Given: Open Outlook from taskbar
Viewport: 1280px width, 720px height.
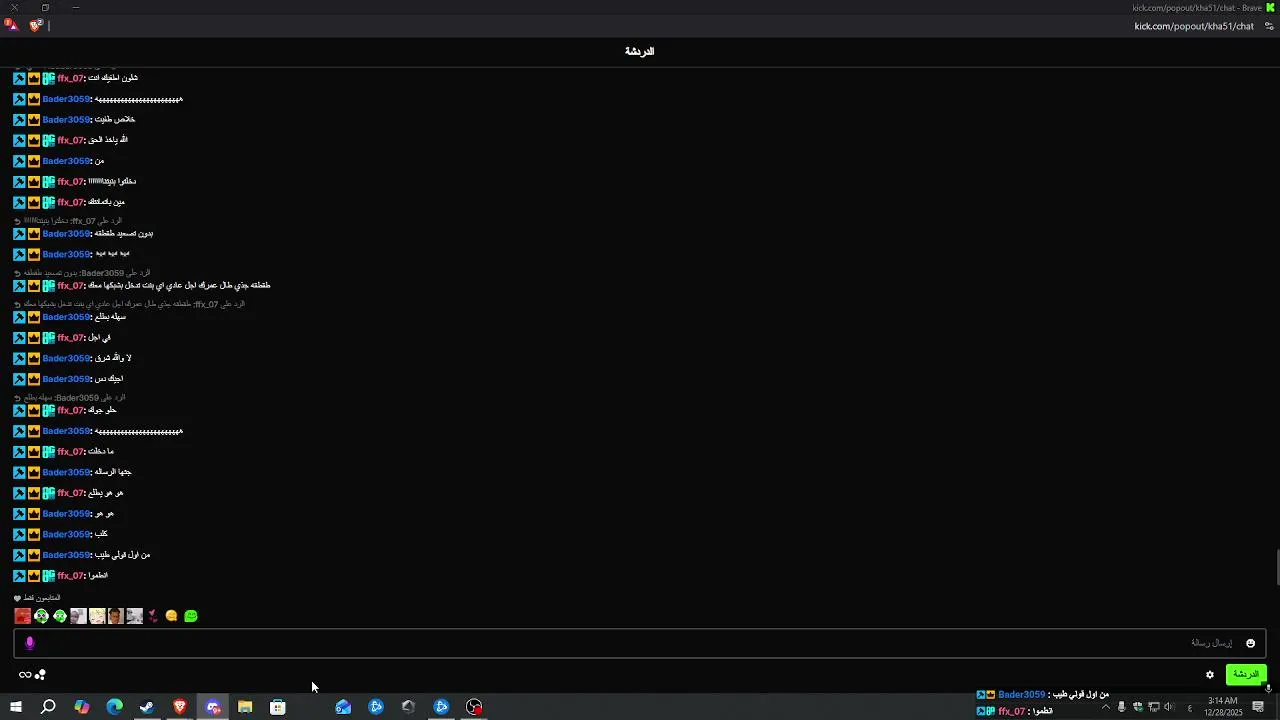Looking at the screenshot, I should coord(343,707).
